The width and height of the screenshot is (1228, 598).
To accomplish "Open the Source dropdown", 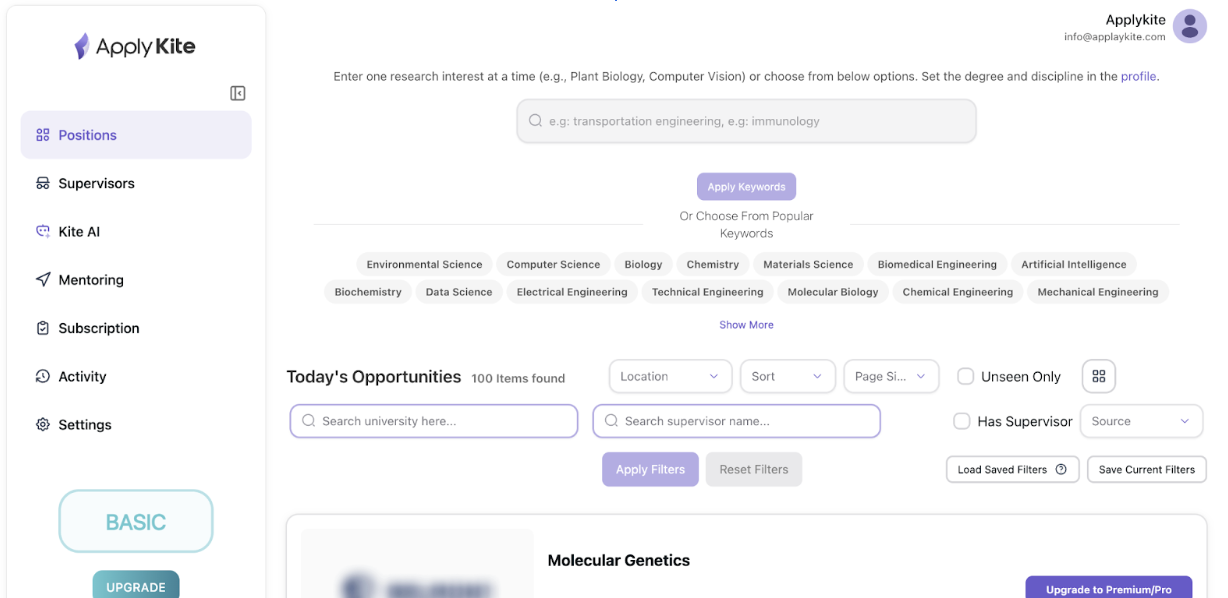I will point(1141,421).
